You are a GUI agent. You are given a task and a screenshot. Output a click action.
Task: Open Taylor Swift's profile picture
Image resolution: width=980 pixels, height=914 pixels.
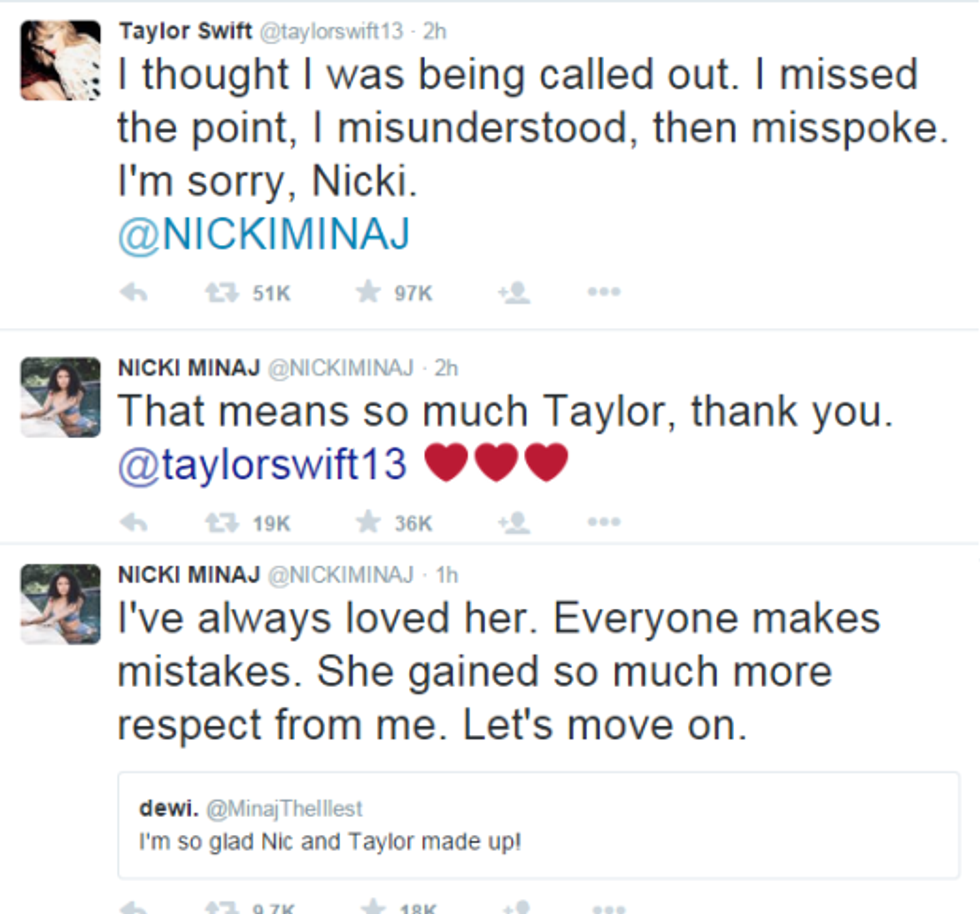tap(60, 60)
